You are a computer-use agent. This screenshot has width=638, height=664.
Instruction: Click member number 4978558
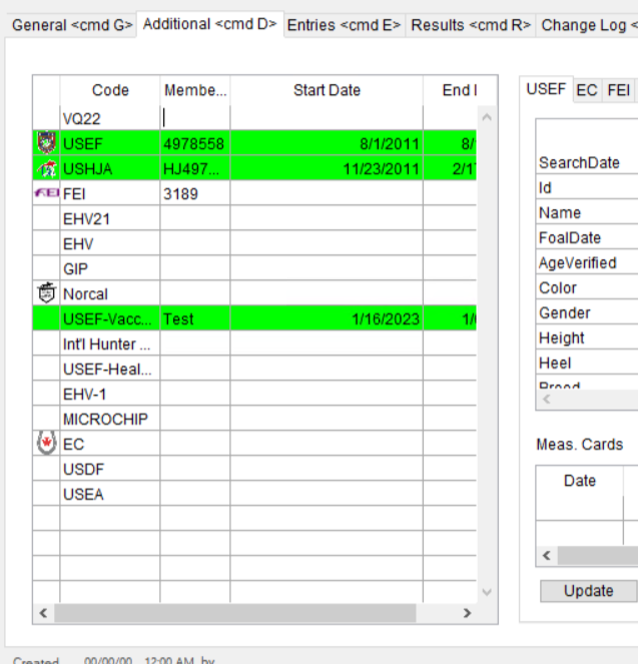[x=194, y=144]
